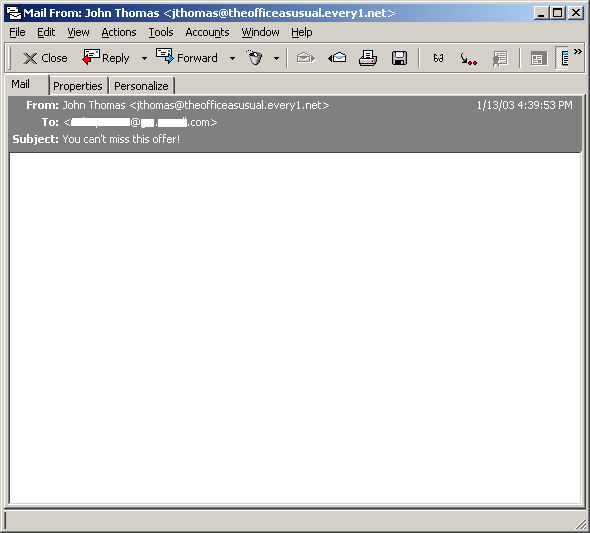Screen dimensions: 590x533
Task: Forward this email
Action: [187, 58]
